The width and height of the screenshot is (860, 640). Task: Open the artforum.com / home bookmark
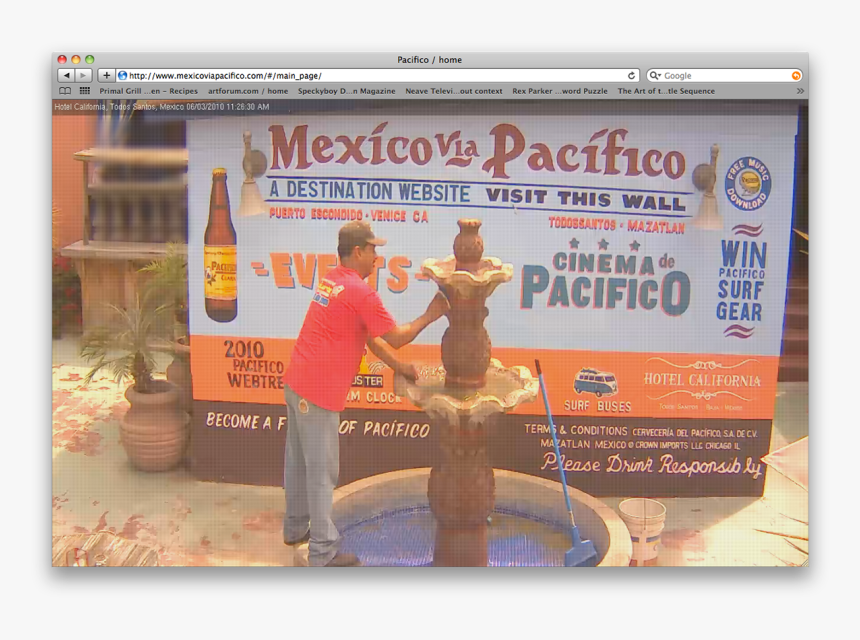248,91
